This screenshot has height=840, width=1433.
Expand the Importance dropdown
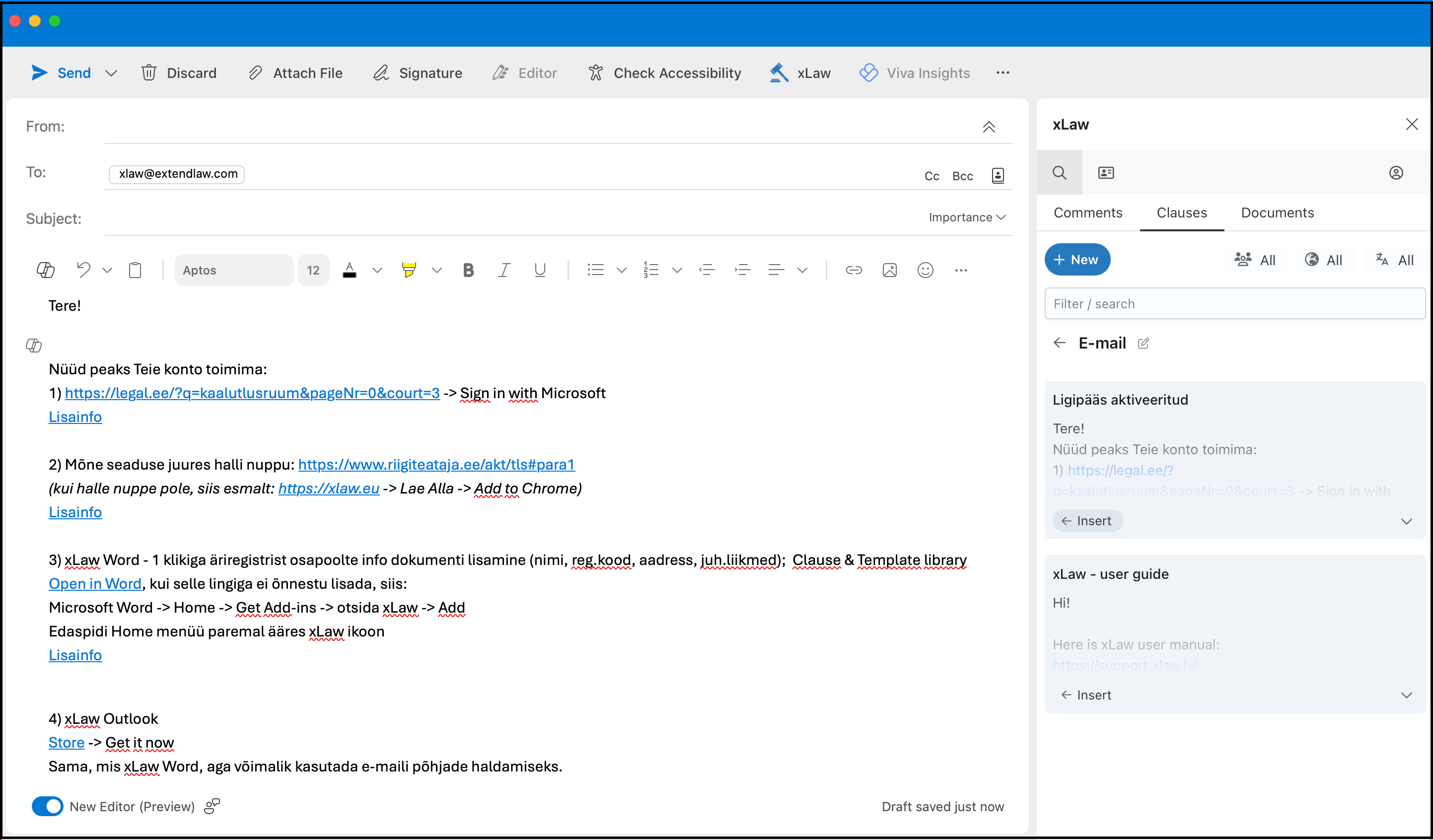pyautogui.click(x=967, y=217)
